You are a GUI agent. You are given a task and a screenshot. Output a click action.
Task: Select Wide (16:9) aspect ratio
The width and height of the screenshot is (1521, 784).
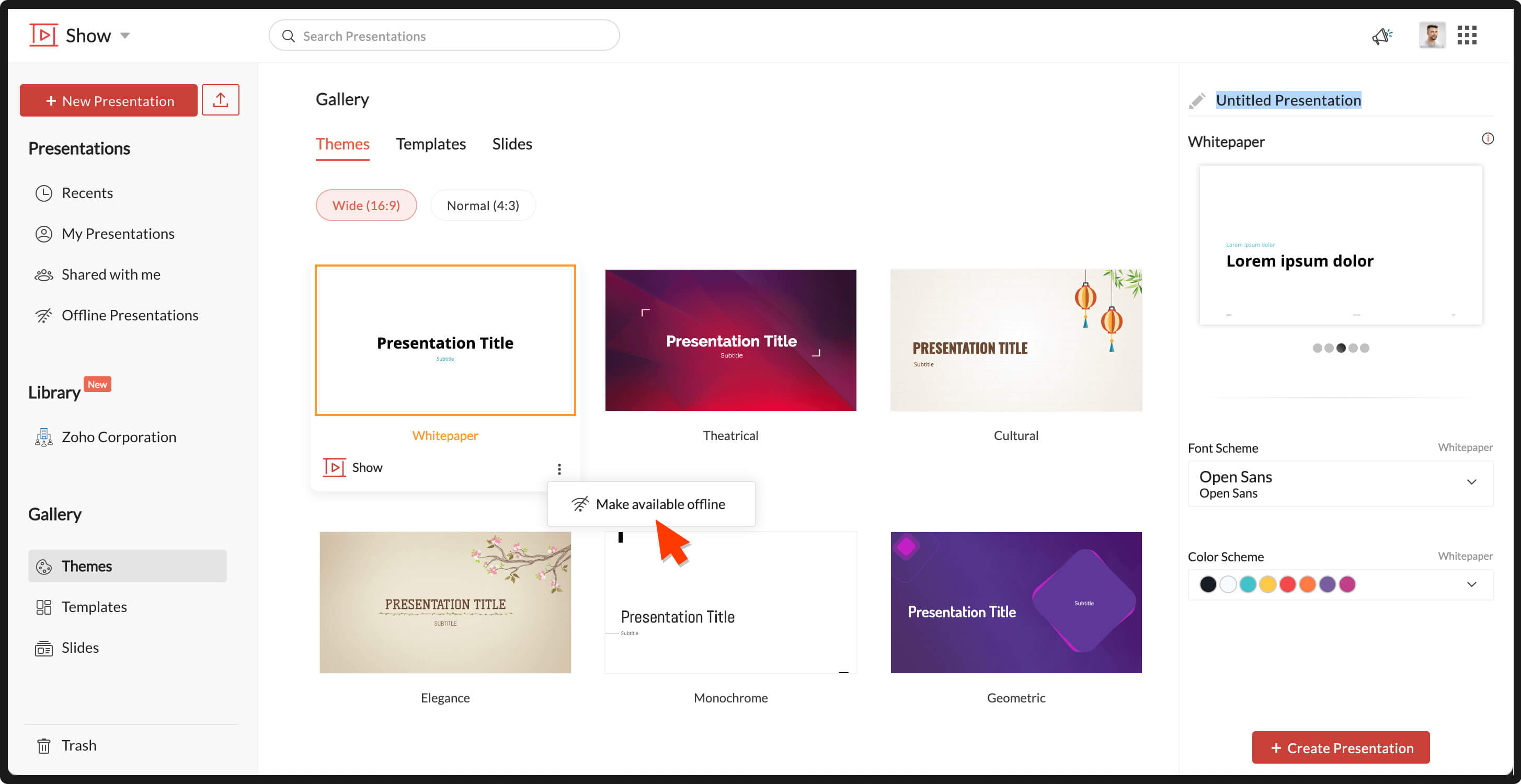point(365,205)
